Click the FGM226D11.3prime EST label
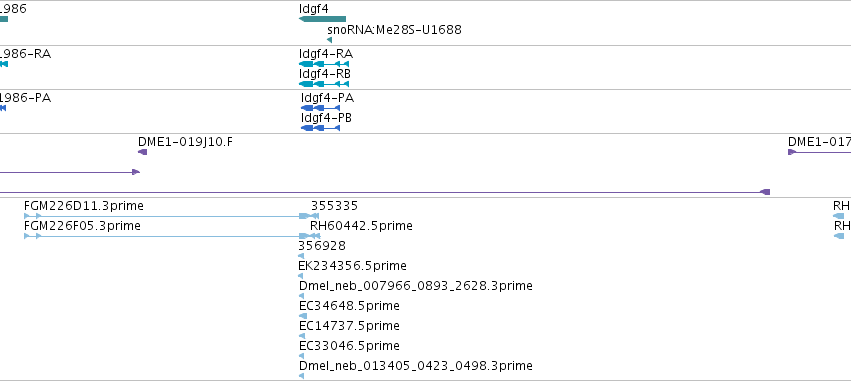Image resolution: width=851 pixels, height=381 pixels. point(84,206)
